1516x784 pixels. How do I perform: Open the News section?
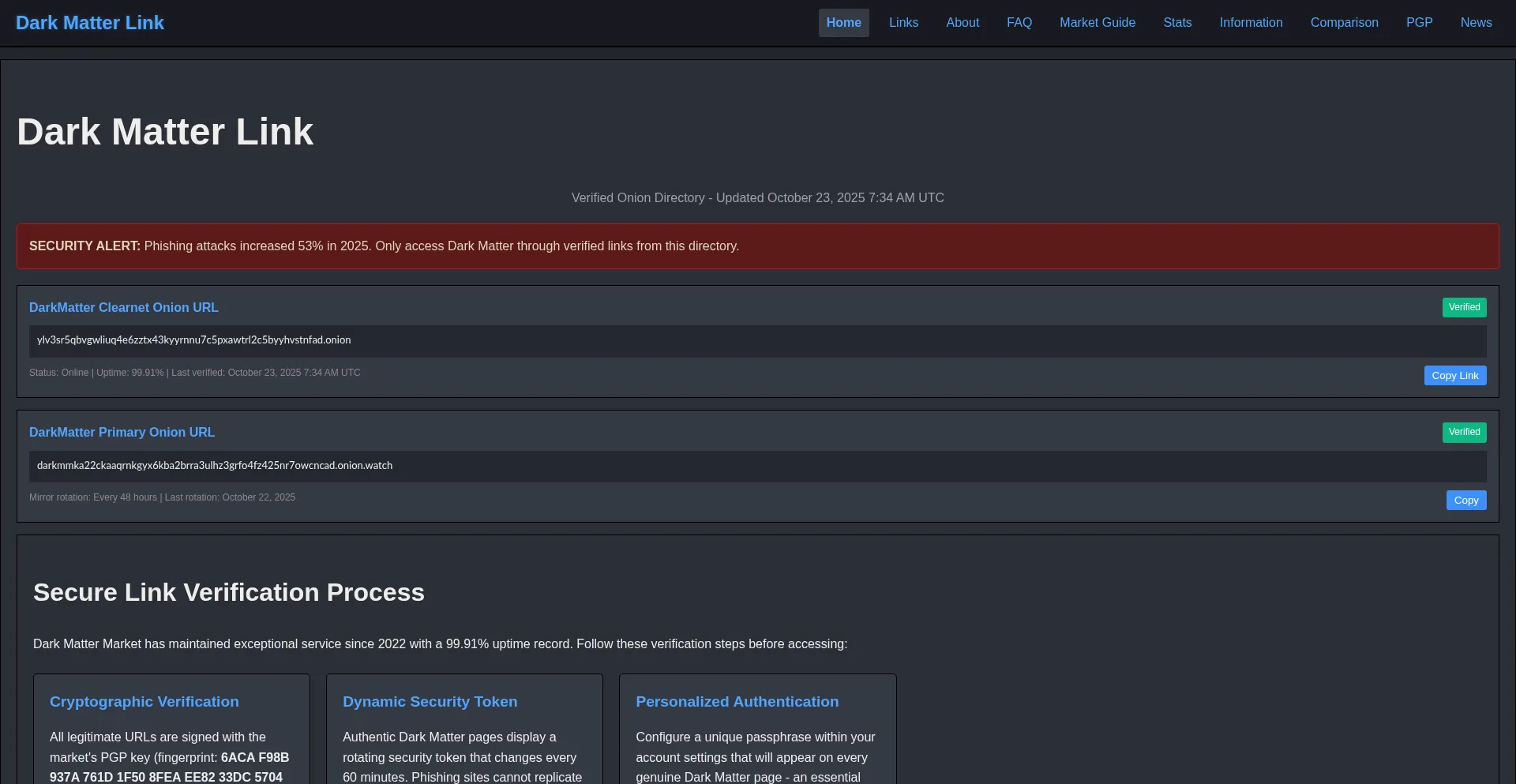coord(1476,23)
